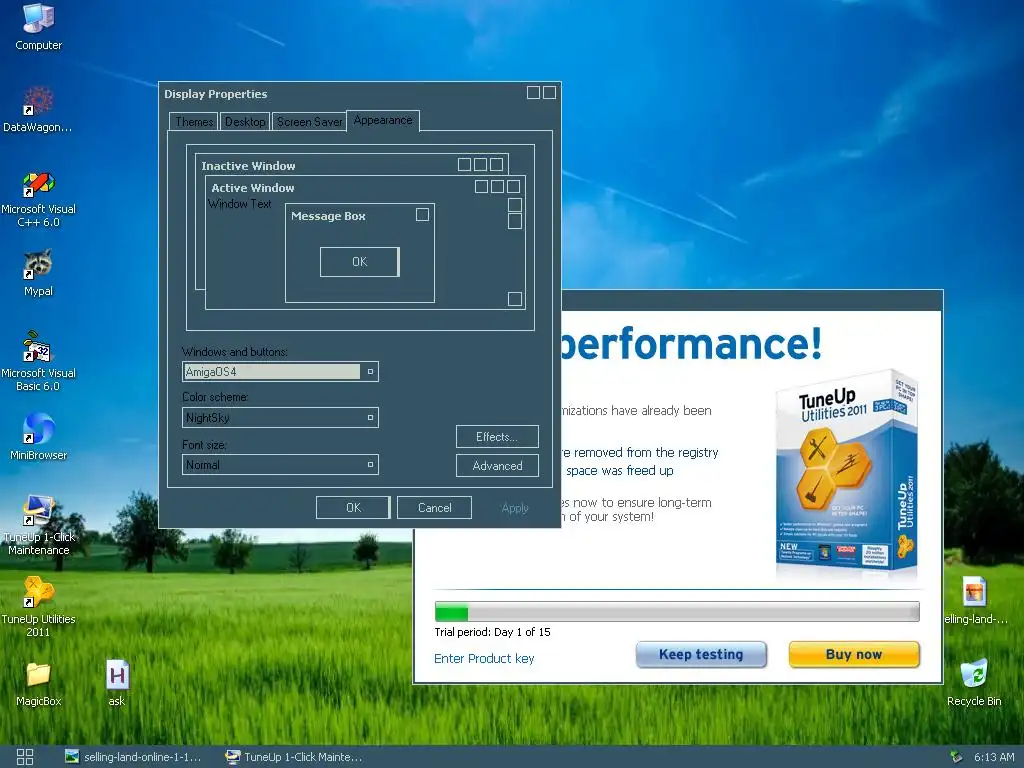Select Microsoft Visual C++ 6.0 shortcut
Viewport: 1024px width, 768px height.
pyautogui.click(x=38, y=199)
